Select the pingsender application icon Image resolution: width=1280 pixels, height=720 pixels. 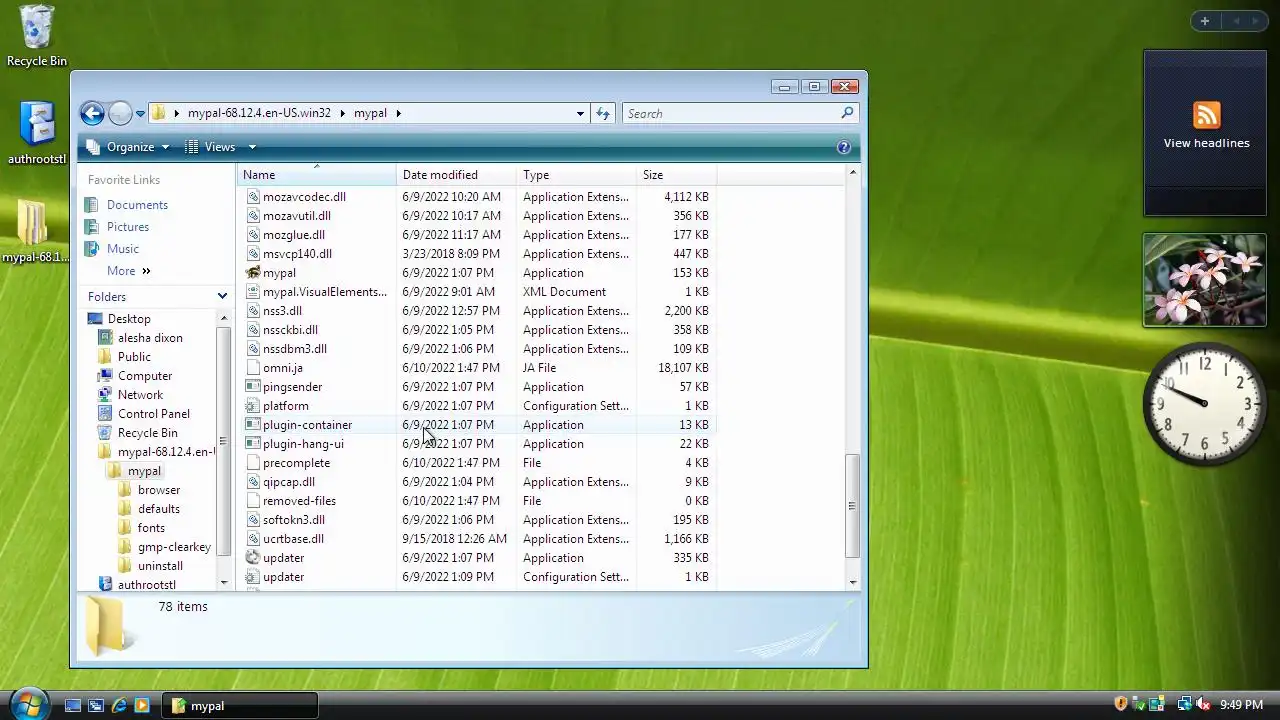click(x=253, y=387)
